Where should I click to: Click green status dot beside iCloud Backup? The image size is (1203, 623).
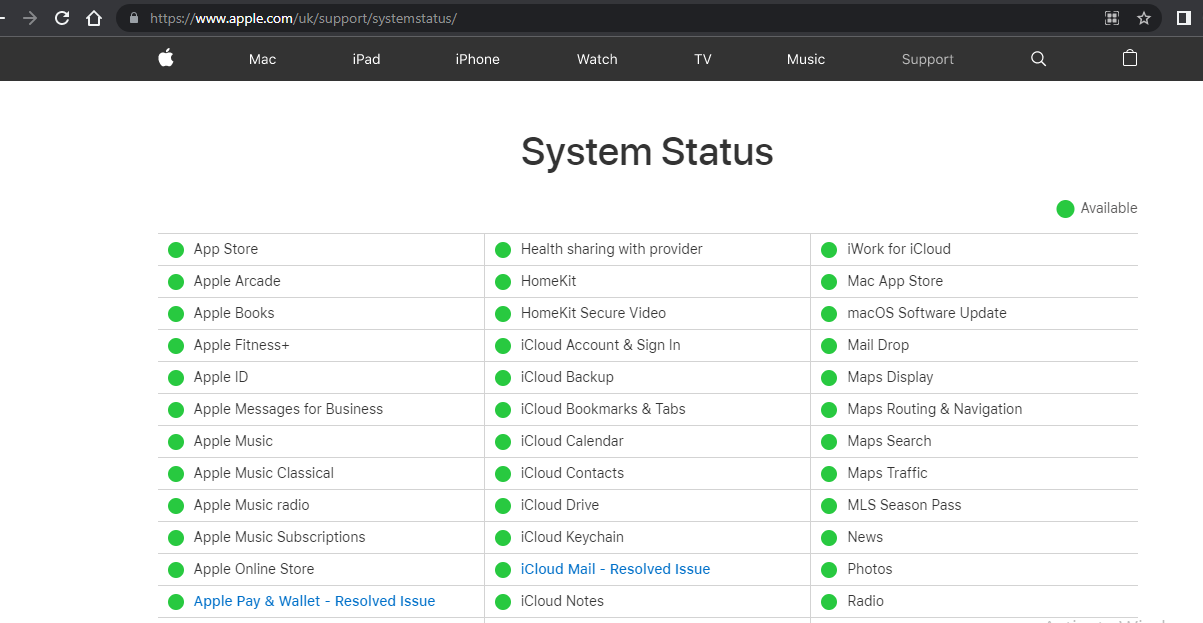coord(503,378)
